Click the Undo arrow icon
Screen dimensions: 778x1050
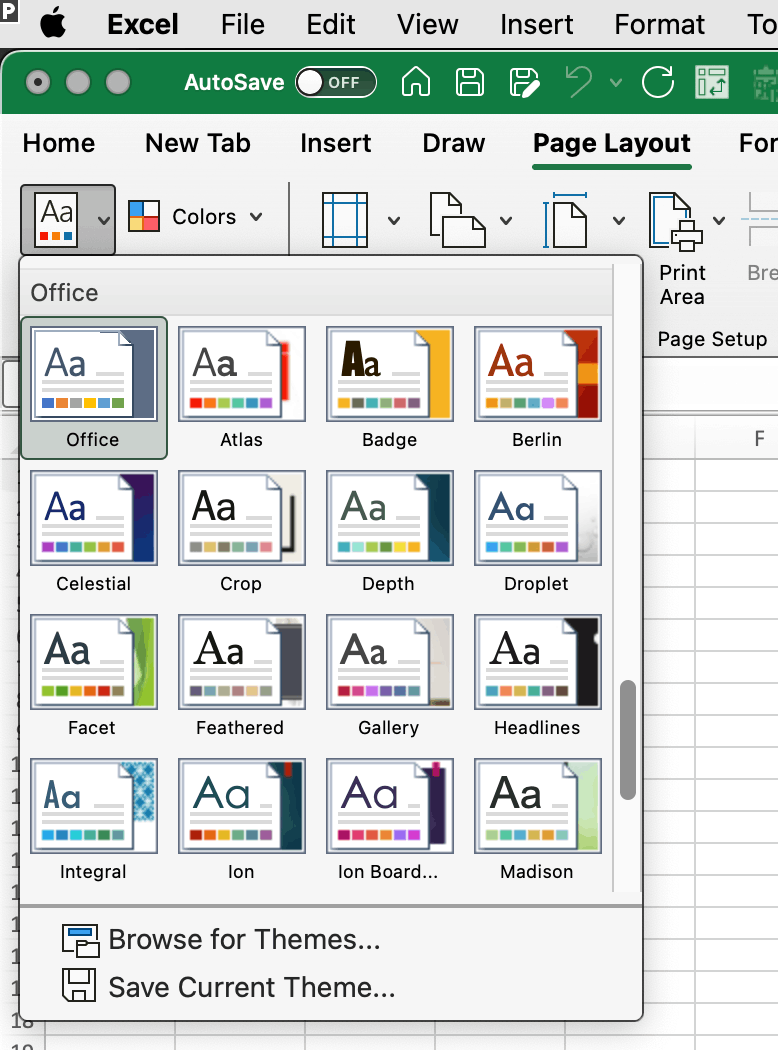[x=579, y=82]
